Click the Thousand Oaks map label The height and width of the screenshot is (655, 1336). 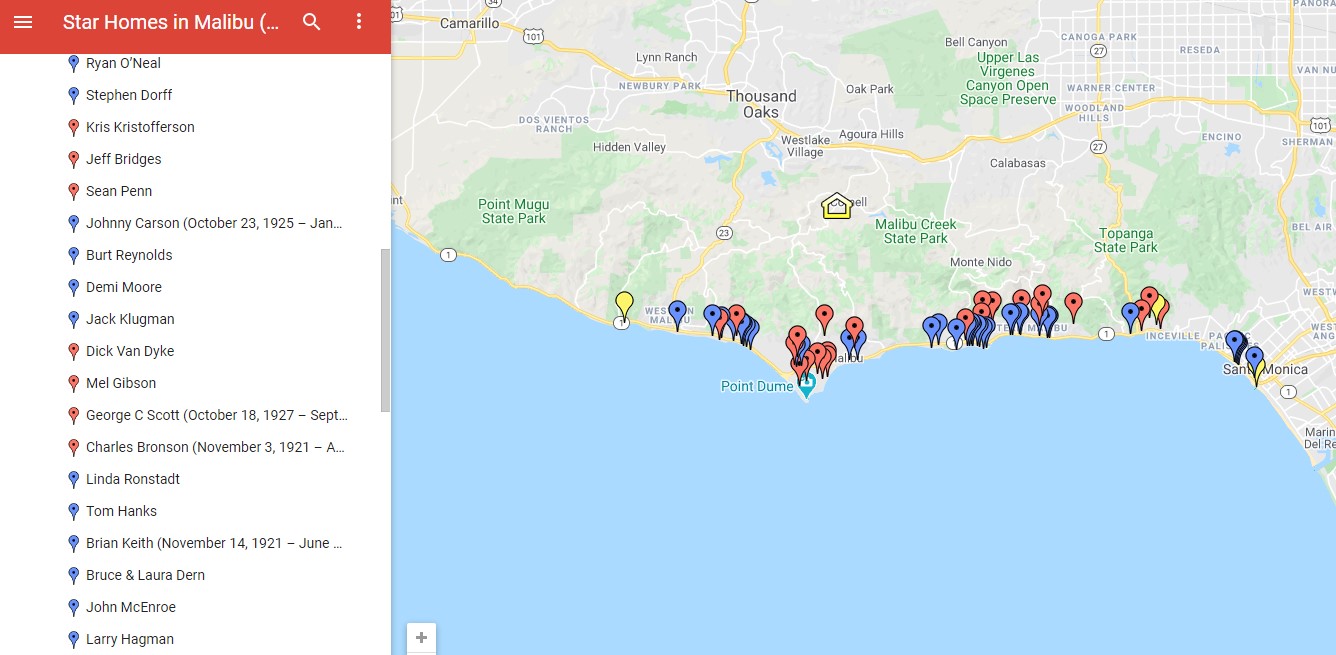[x=761, y=104]
